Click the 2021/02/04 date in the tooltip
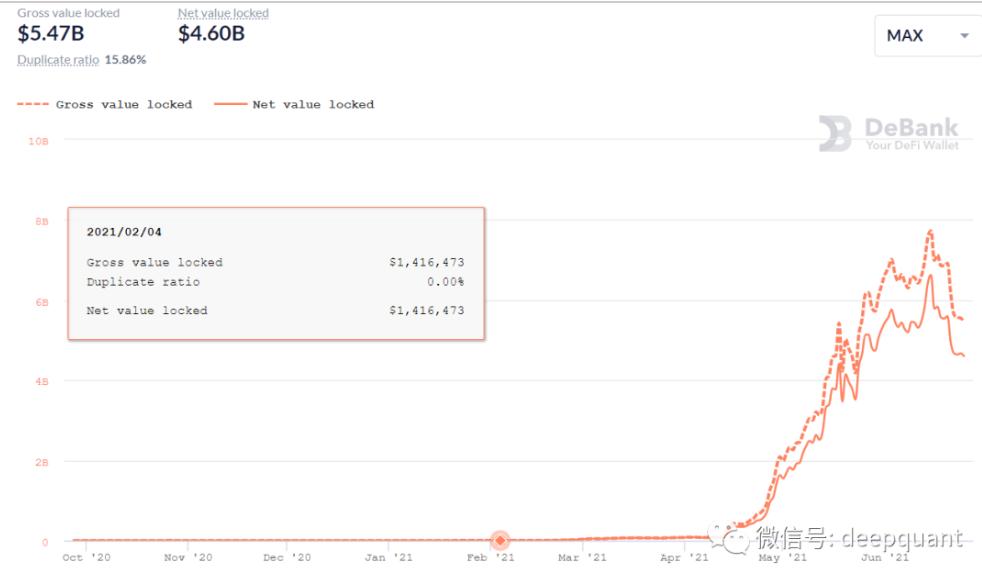 pyautogui.click(x=124, y=232)
